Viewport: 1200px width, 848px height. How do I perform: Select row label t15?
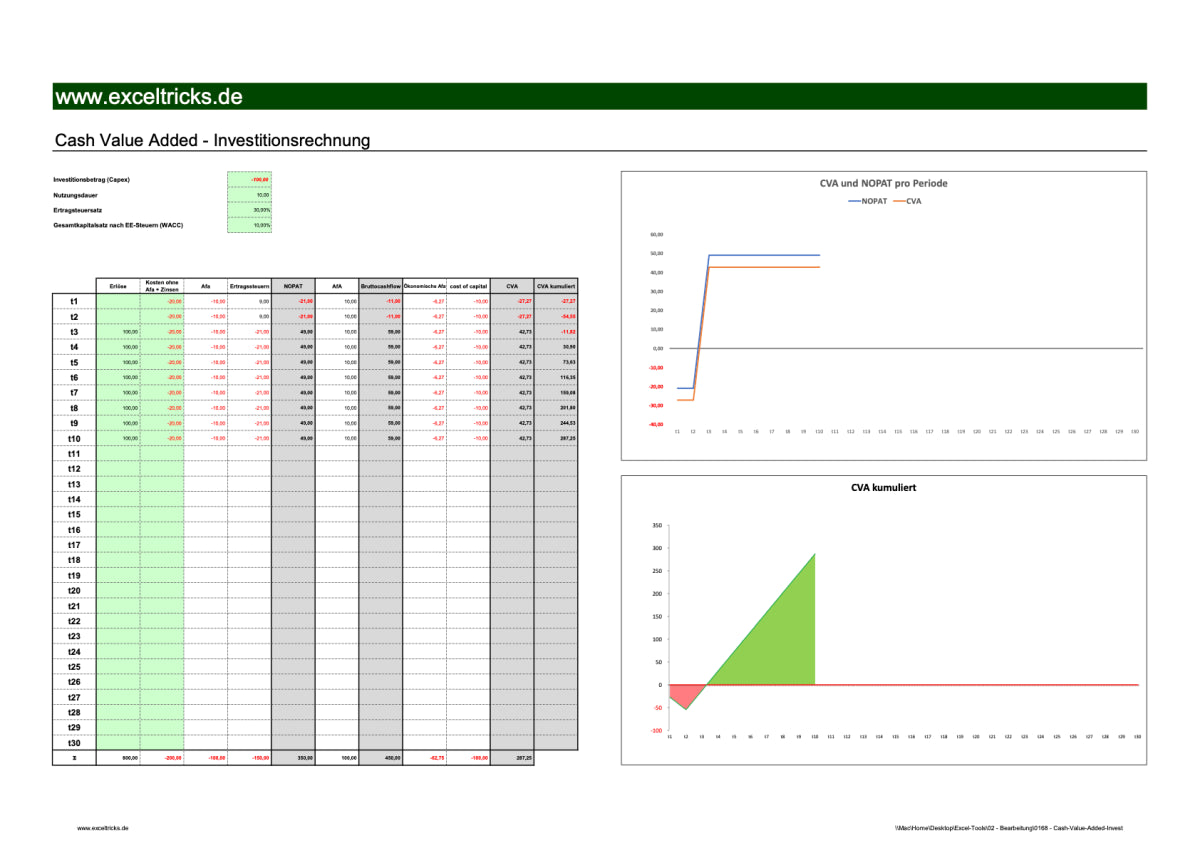click(74, 515)
